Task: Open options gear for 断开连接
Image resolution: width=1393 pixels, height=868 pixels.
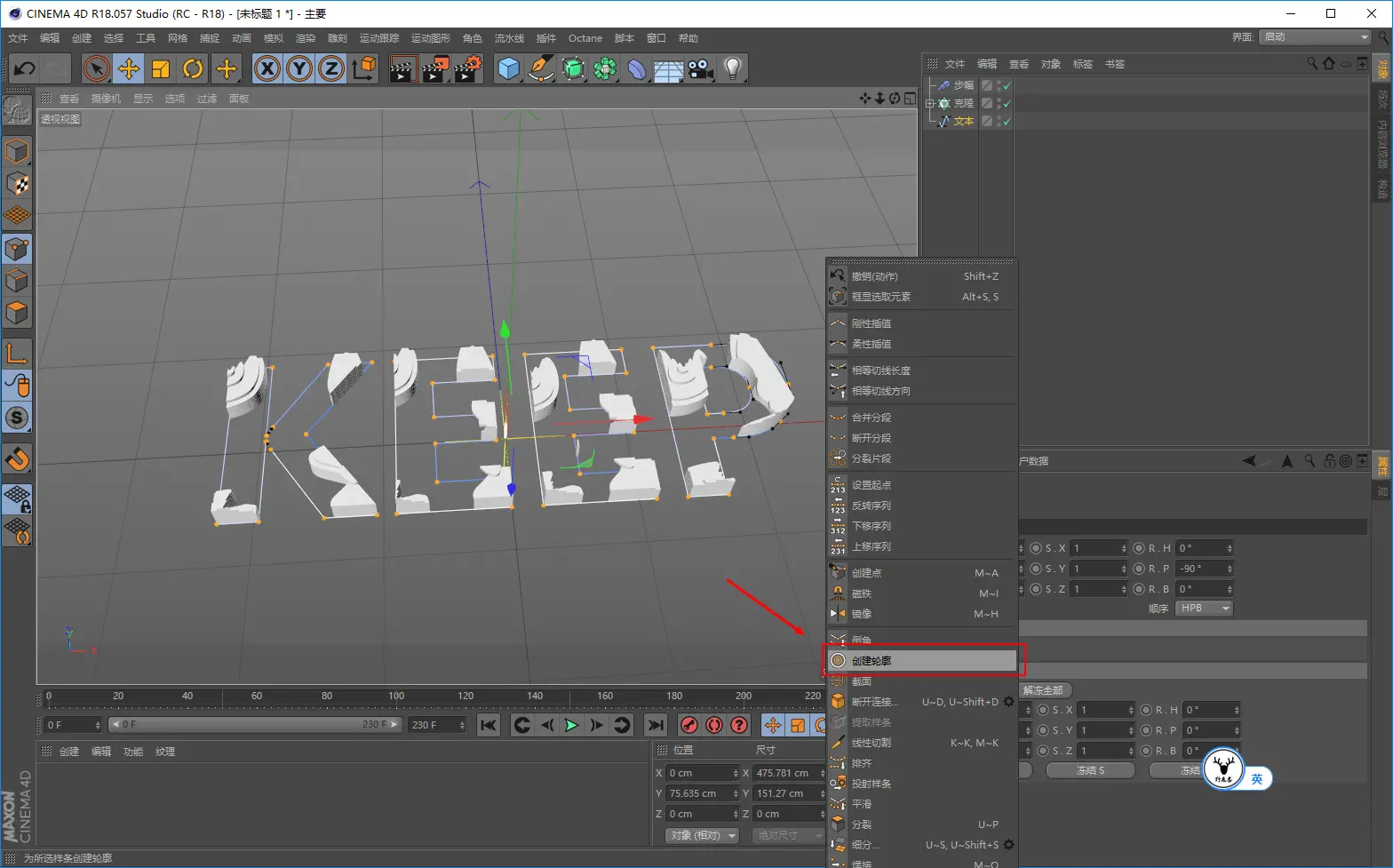Action: (x=1008, y=702)
